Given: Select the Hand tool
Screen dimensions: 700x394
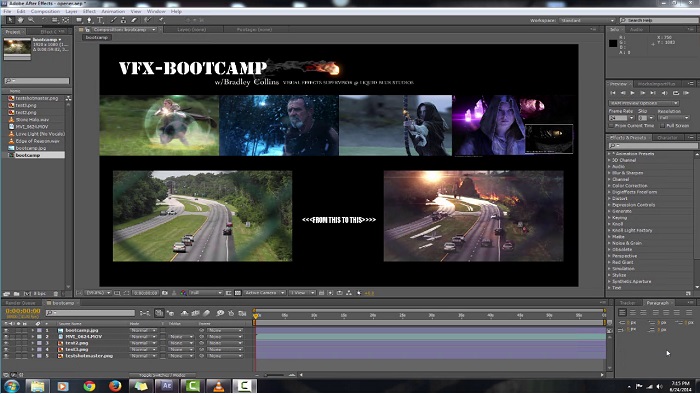Looking at the screenshot, I should [20, 20].
